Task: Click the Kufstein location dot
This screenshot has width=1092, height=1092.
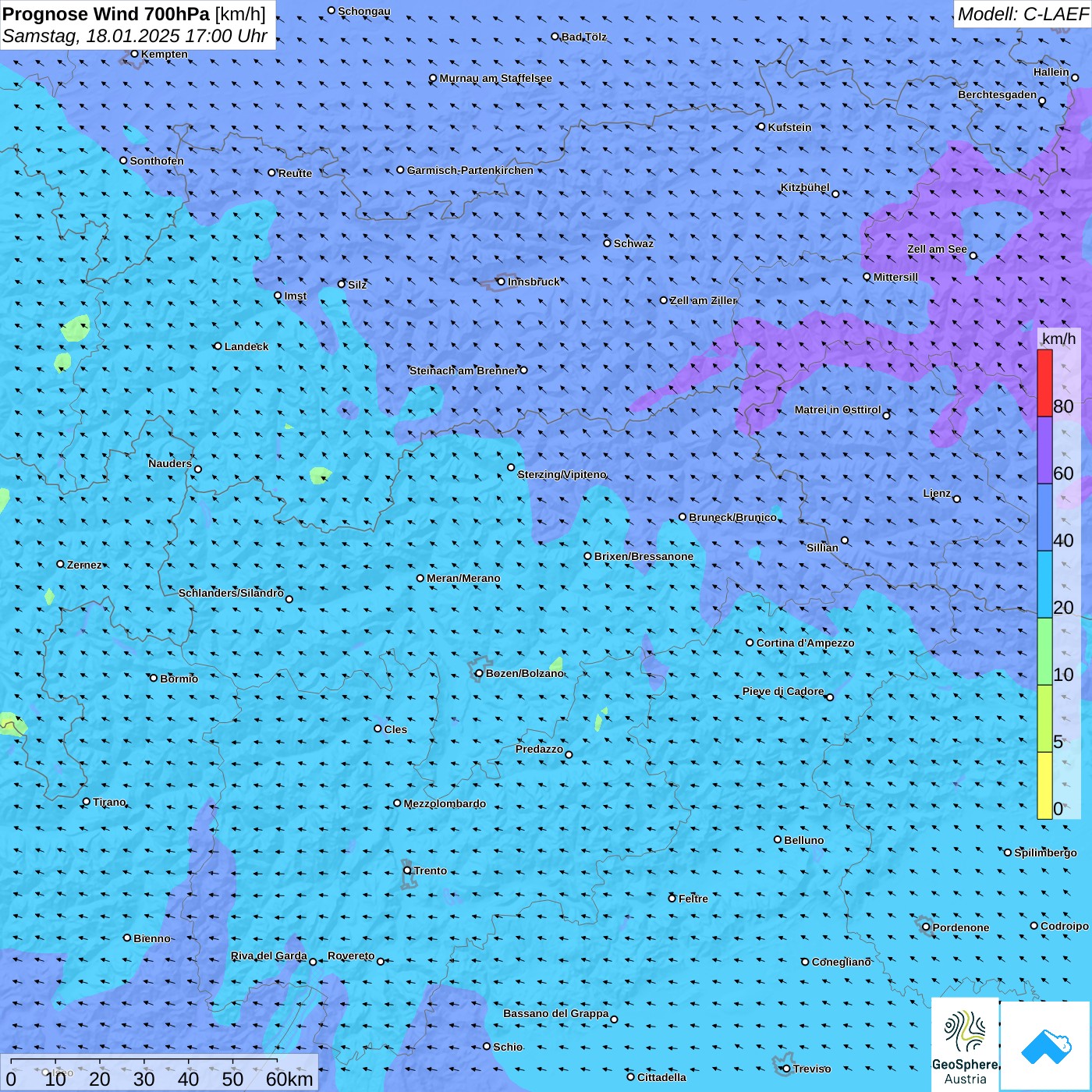Action: (x=761, y=126)
